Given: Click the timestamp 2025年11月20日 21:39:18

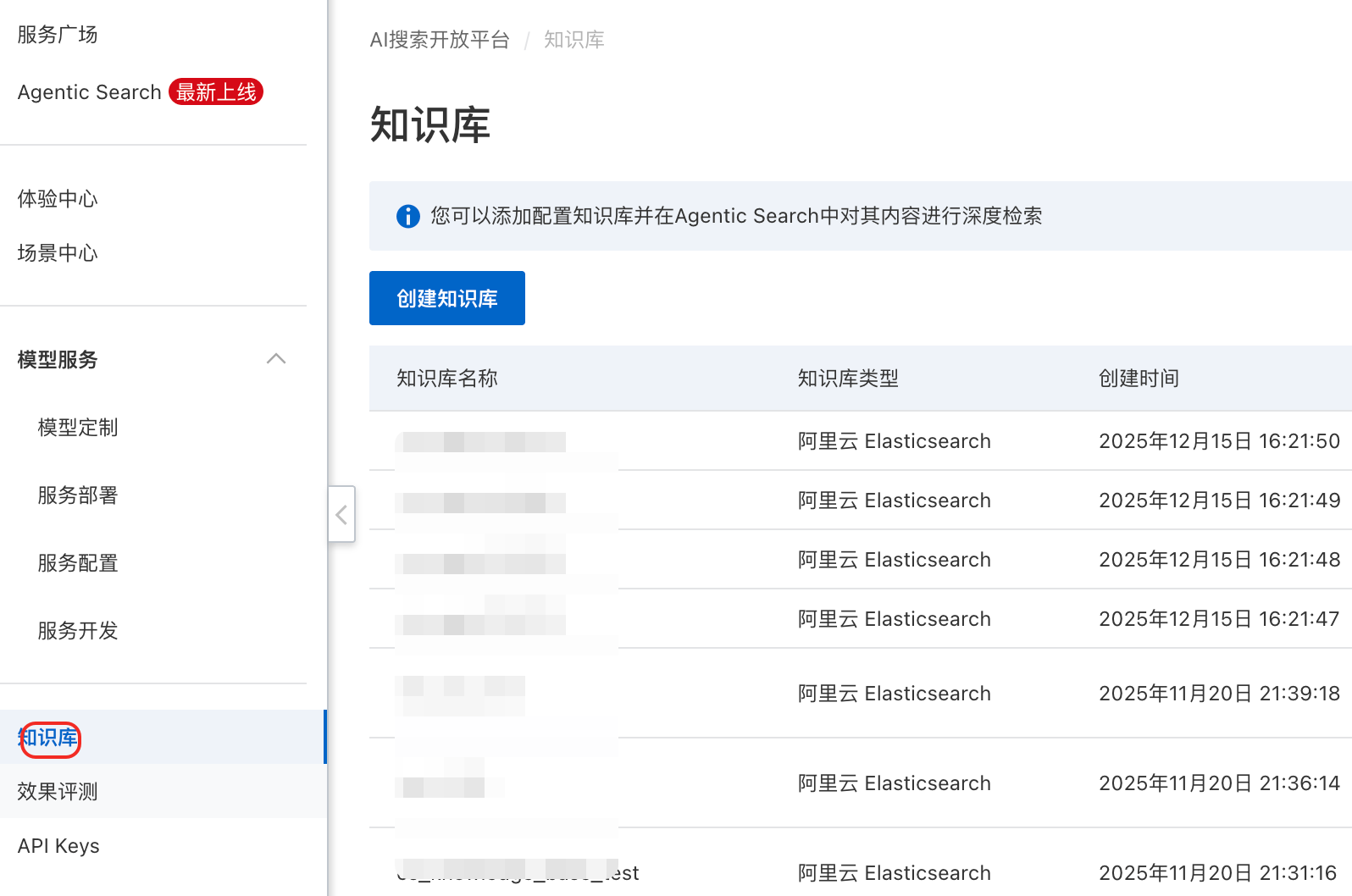Looking at the screenshot, I should click(1219, 694).
